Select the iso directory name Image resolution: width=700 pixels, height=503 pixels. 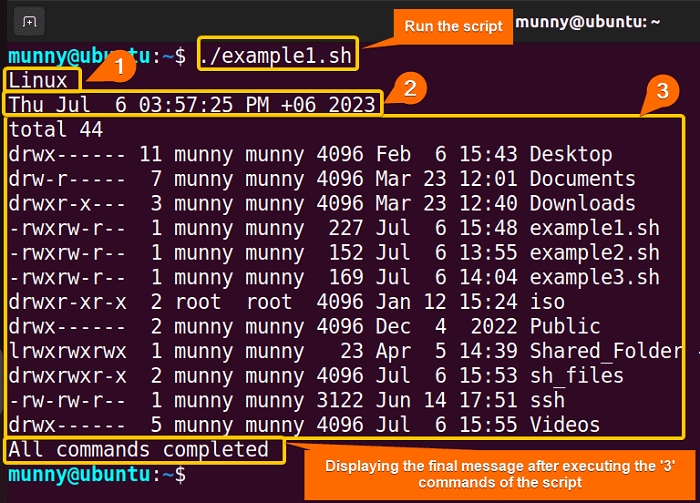click(547, 302)
